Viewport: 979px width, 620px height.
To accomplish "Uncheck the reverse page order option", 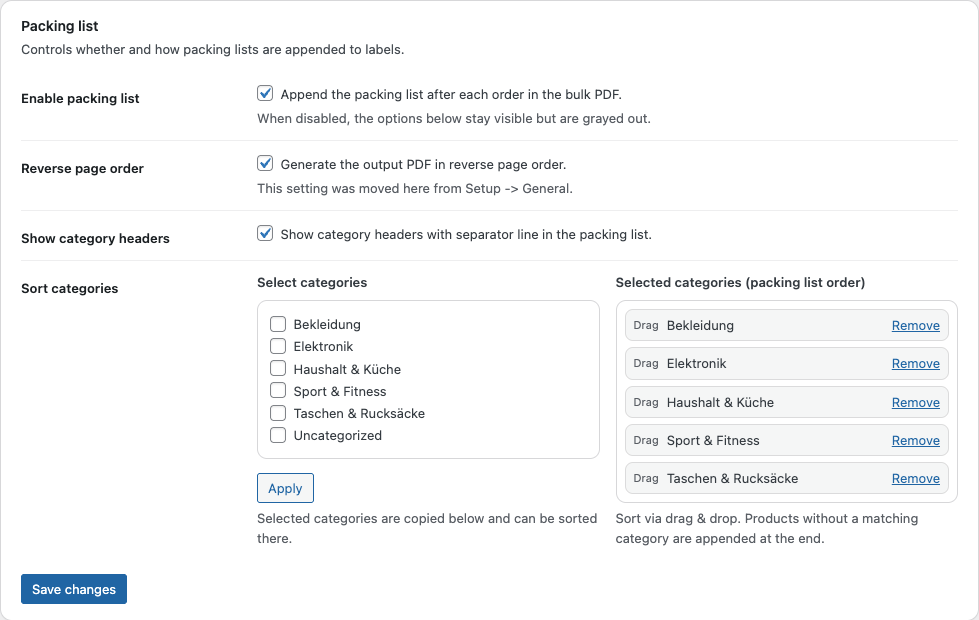I will coord(265,164).
